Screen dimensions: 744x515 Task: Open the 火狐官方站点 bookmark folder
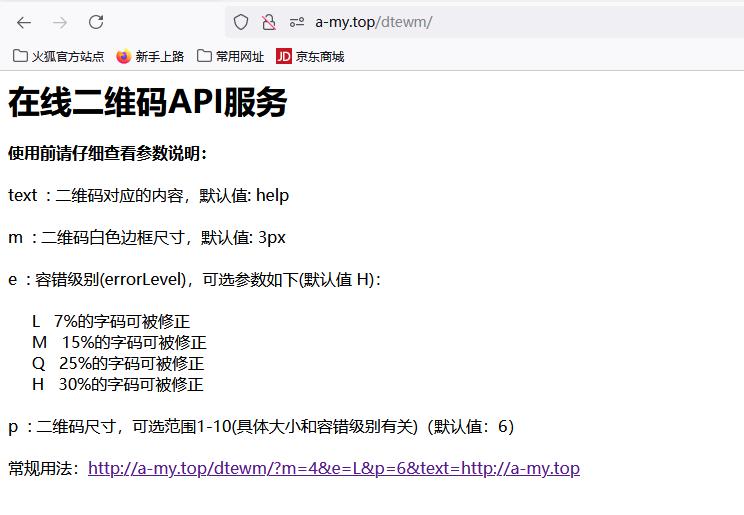pyautogui.click(x=58, y=56)
